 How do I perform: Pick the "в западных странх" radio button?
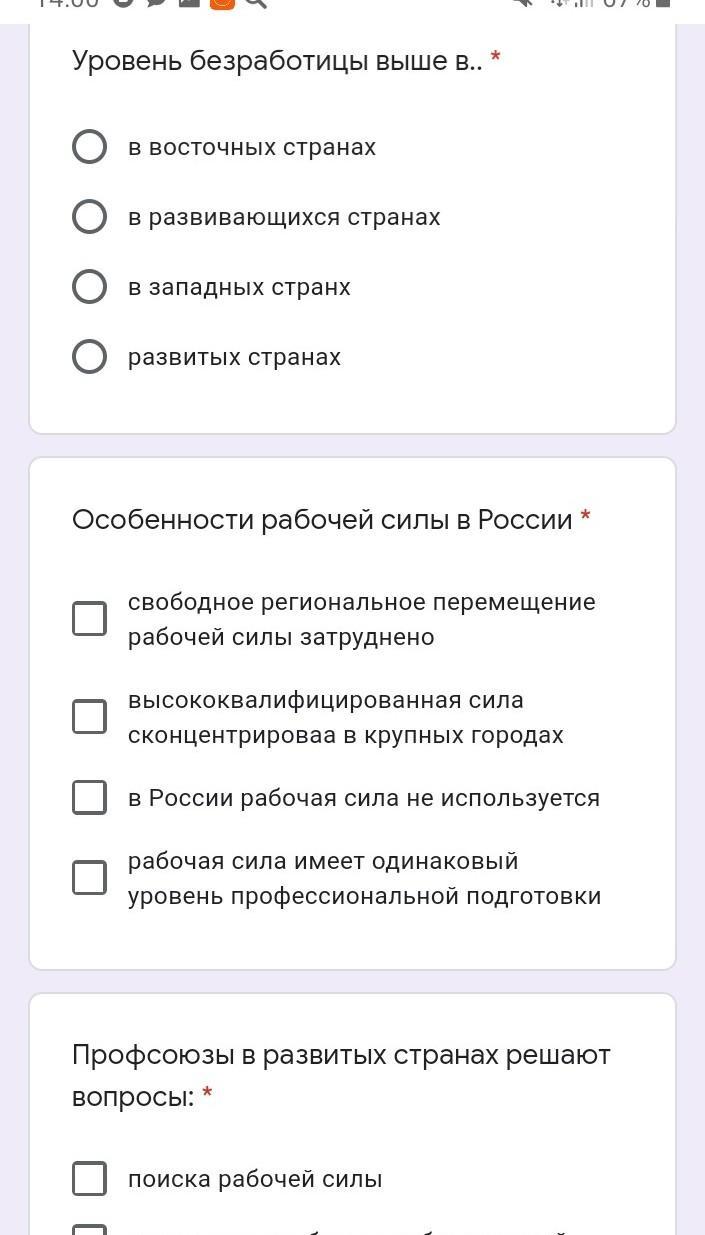tap(90, 287)
